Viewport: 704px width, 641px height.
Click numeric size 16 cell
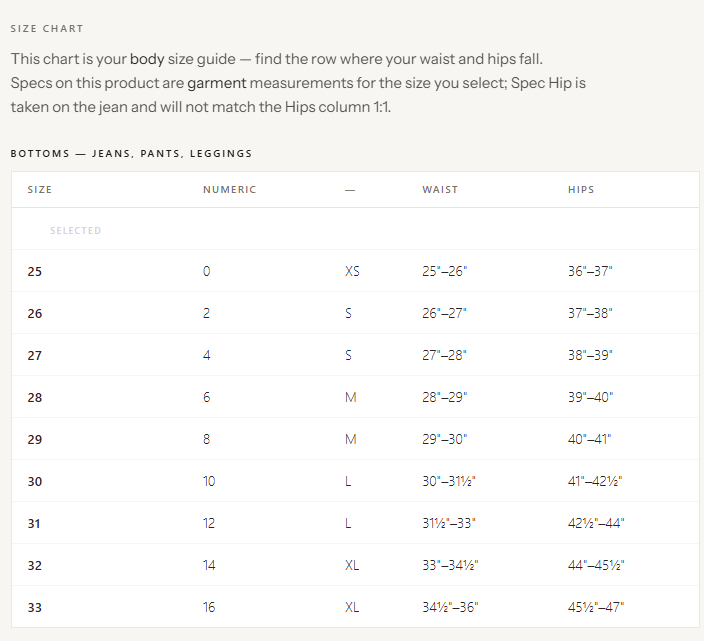tap(209, 607)
